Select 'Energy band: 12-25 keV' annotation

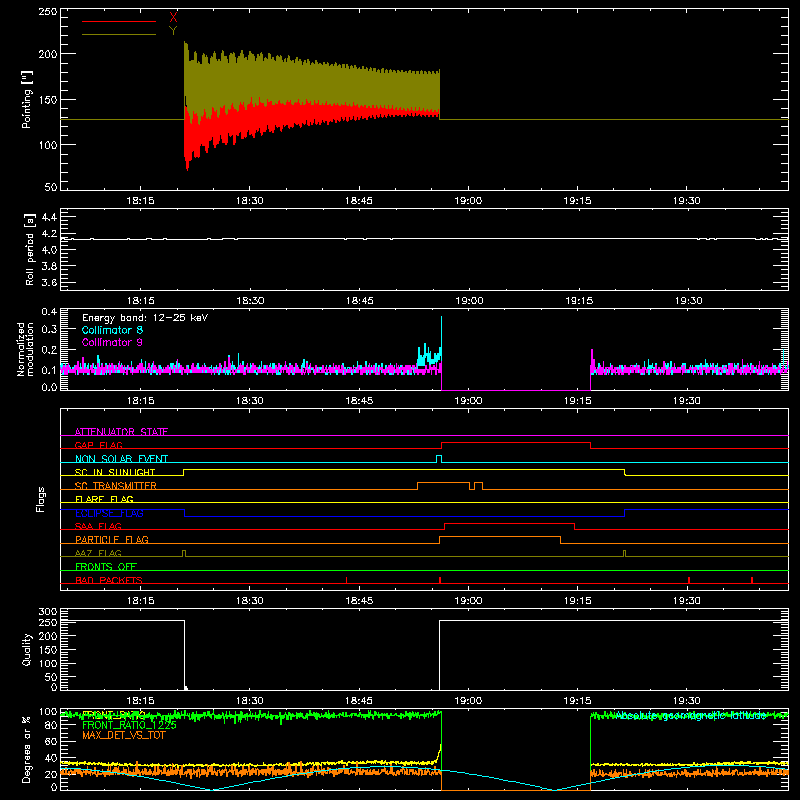click(x=145, y=318)
